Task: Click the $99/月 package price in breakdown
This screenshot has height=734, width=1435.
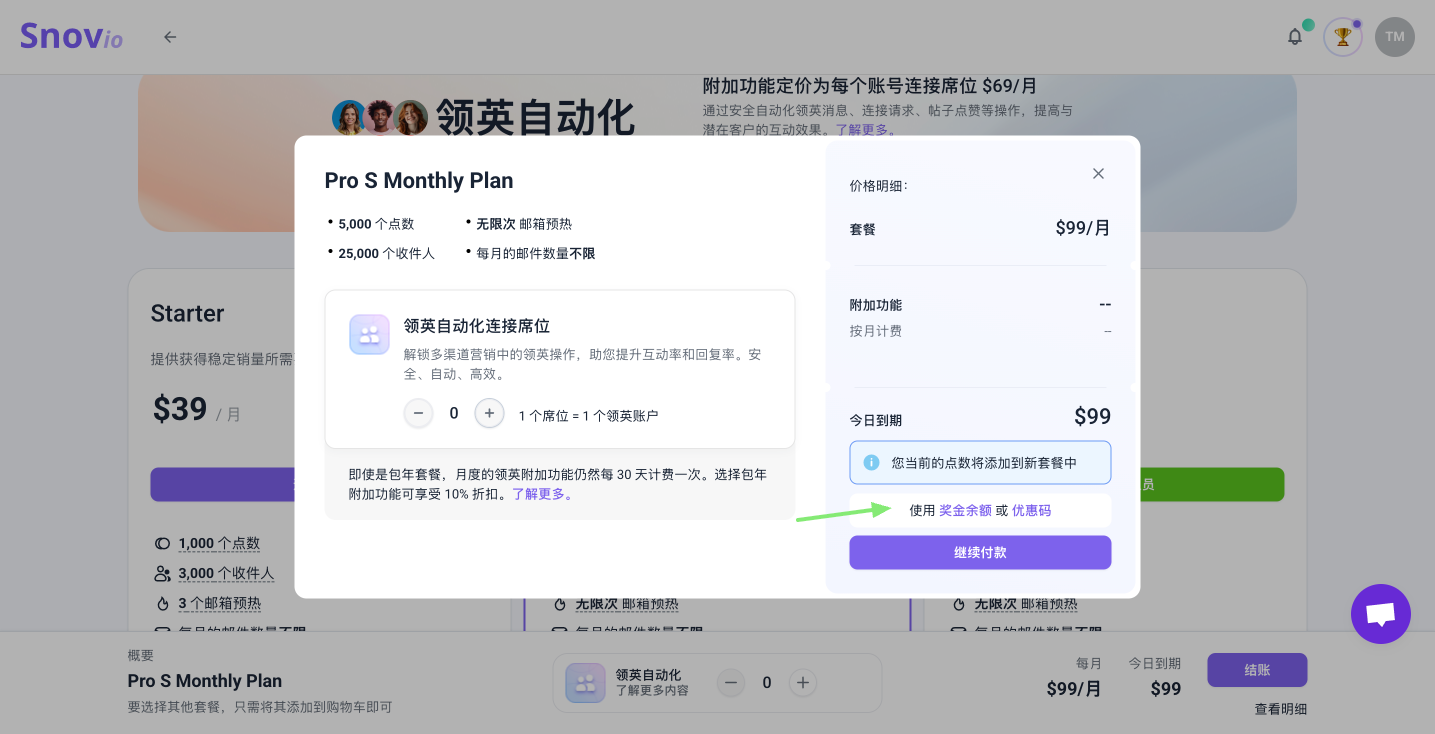Action: pos(1083,228)
